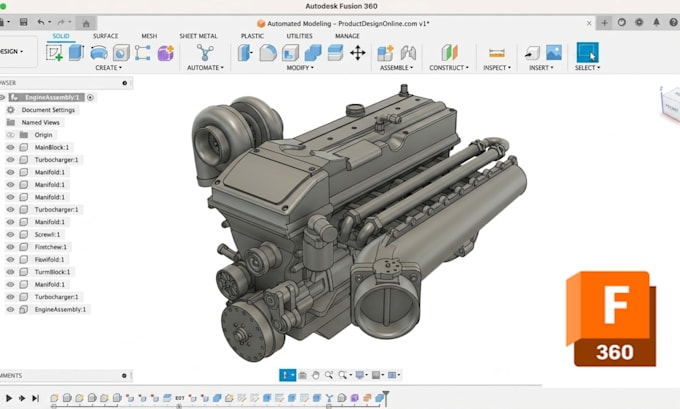
Task: Open the AUTOMATE dropdown menu
Action: 205,68
